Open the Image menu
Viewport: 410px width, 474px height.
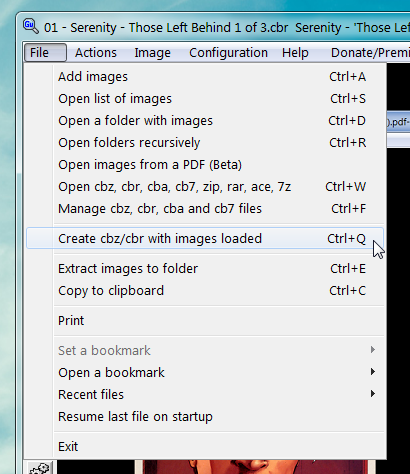coord(152,53)
